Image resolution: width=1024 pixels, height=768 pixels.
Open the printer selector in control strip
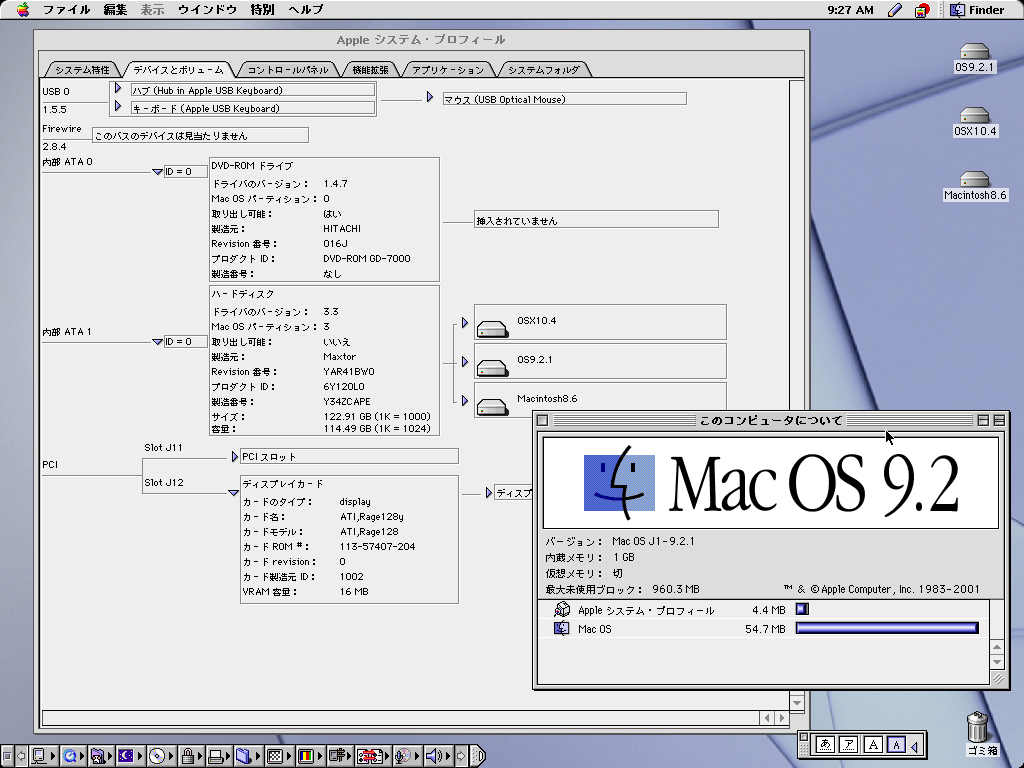coord(214,756)
